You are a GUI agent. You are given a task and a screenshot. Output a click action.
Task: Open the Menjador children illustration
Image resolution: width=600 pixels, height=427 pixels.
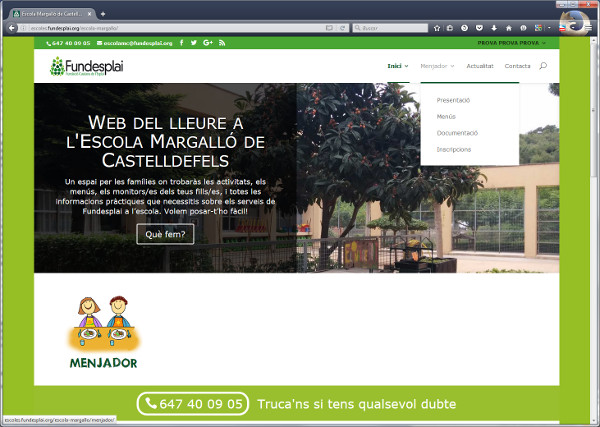[x=104, y=323]
